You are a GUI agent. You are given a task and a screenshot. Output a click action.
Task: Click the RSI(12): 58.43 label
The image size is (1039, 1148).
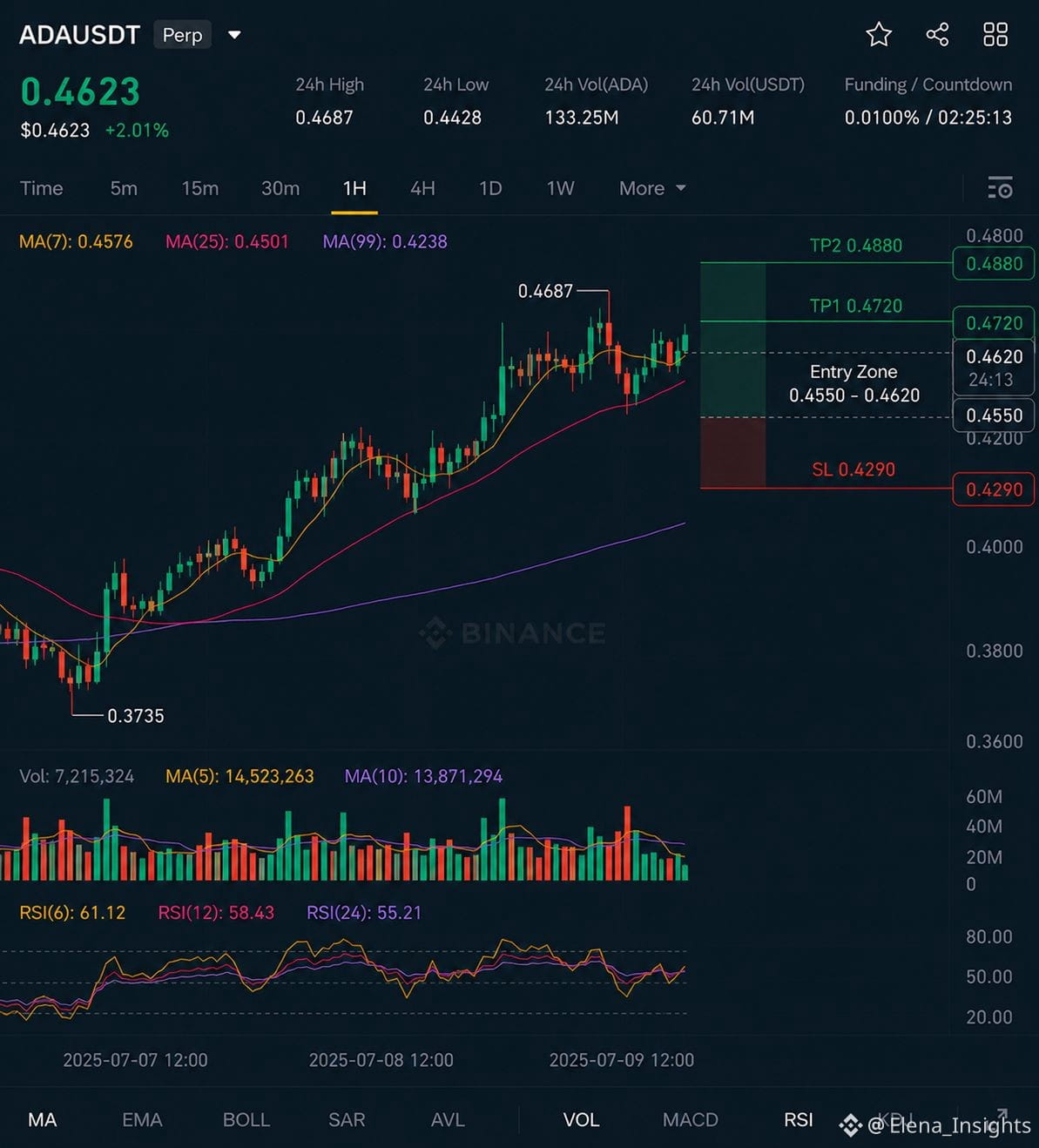pyautogui.click(x=216, y=913)
